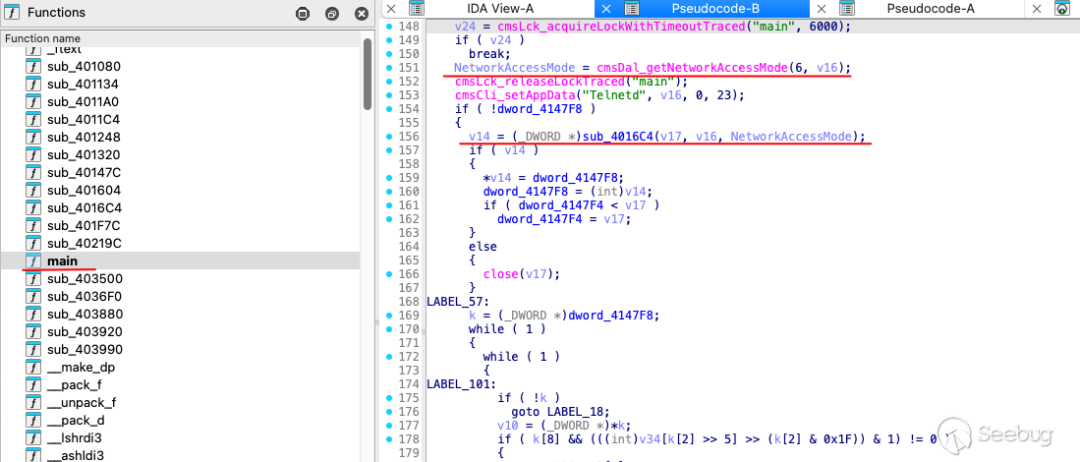Toggle breakpoint dot on line 166
The image size is (1080, 462).
coord(389,273)
